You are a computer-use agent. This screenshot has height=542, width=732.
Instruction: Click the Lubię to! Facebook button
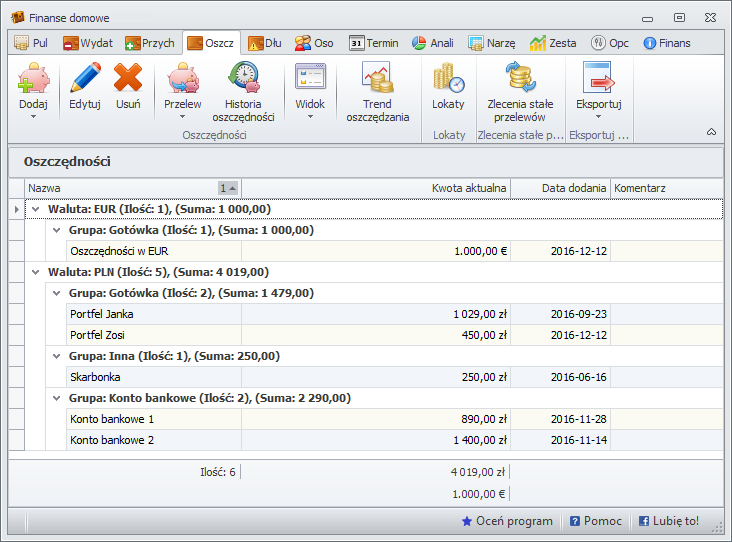[x=669, y=521]
